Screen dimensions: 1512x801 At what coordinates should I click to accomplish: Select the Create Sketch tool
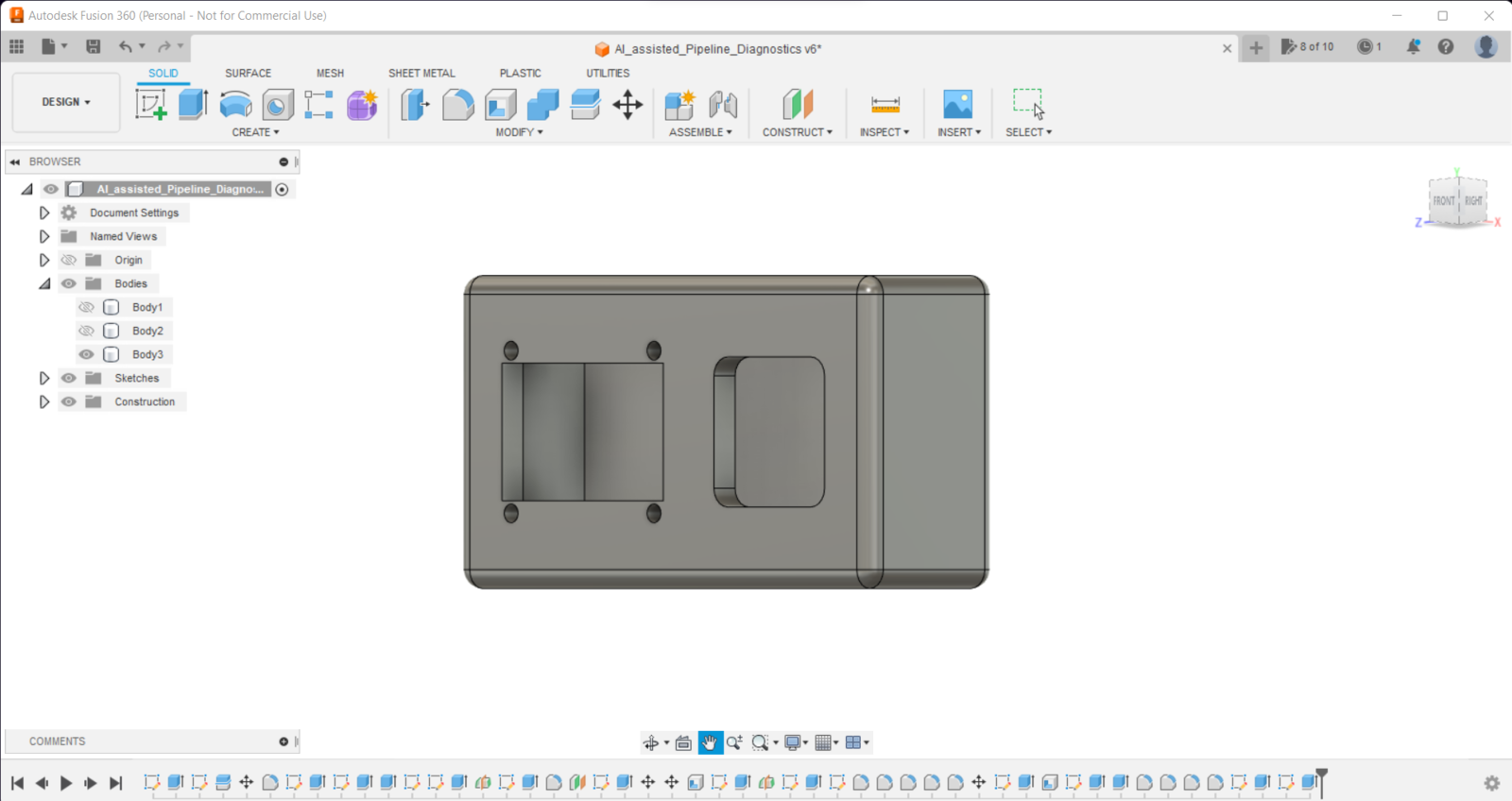(151, 104)
